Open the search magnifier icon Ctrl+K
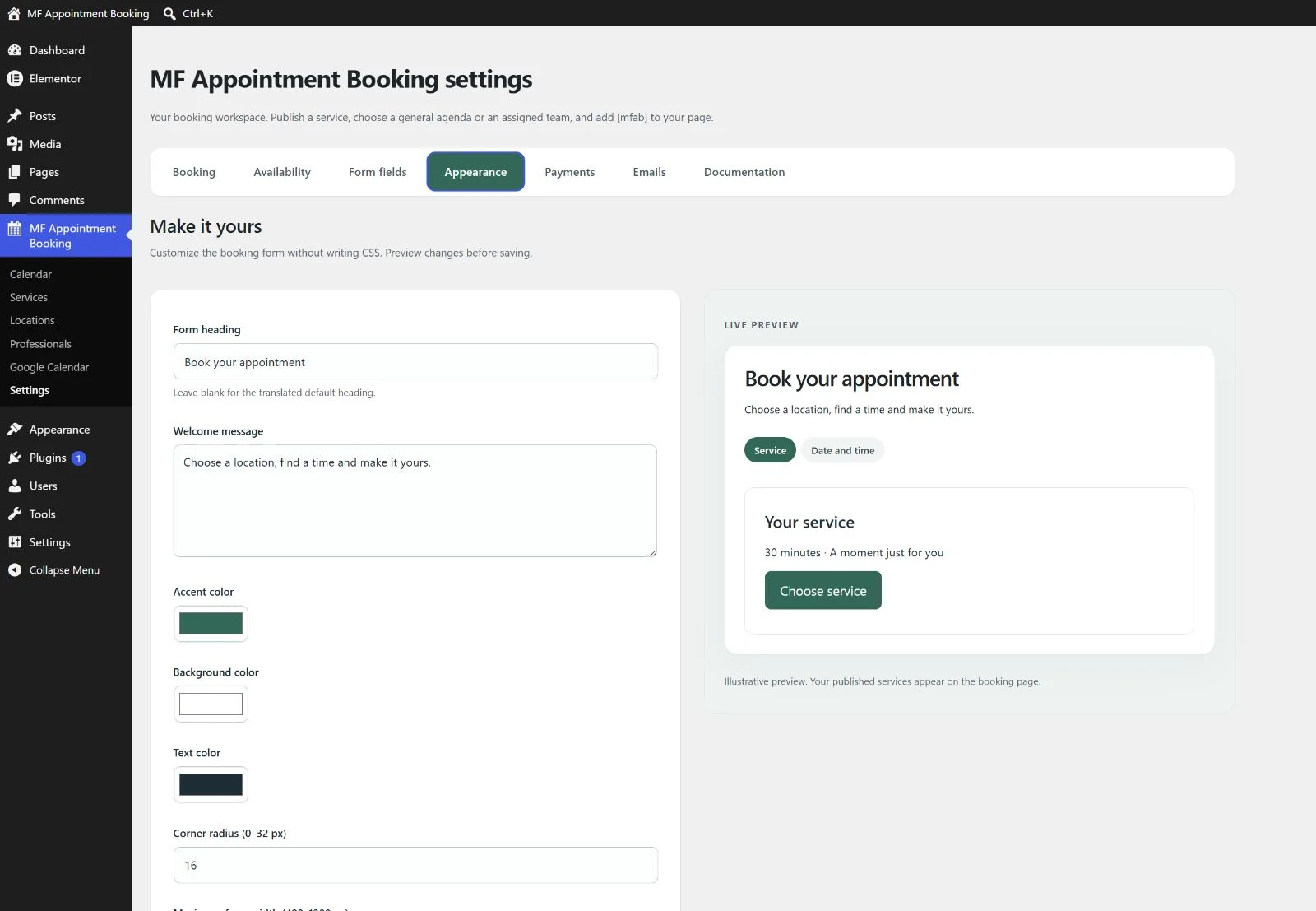This screenshot has height=911, width=1316. point(169,13)
